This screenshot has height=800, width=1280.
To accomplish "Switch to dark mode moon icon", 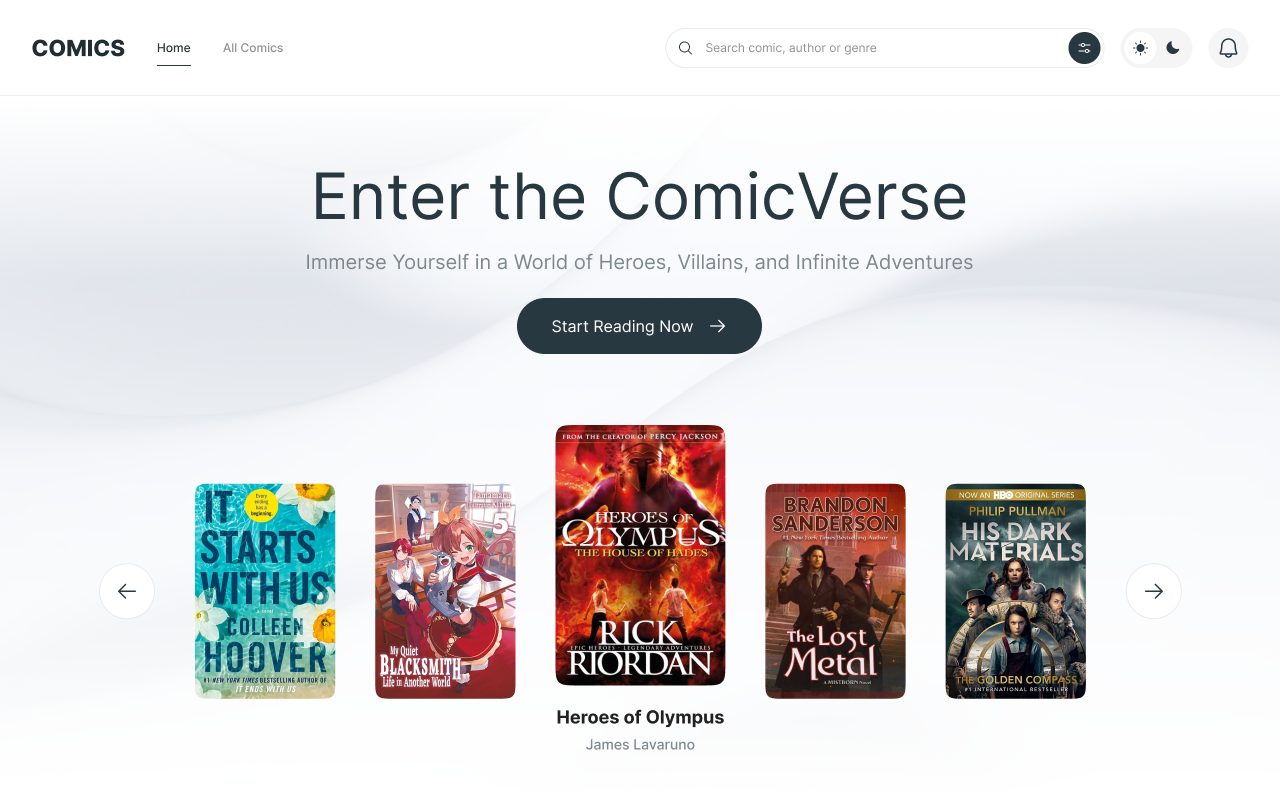I will coord(1173,48).
